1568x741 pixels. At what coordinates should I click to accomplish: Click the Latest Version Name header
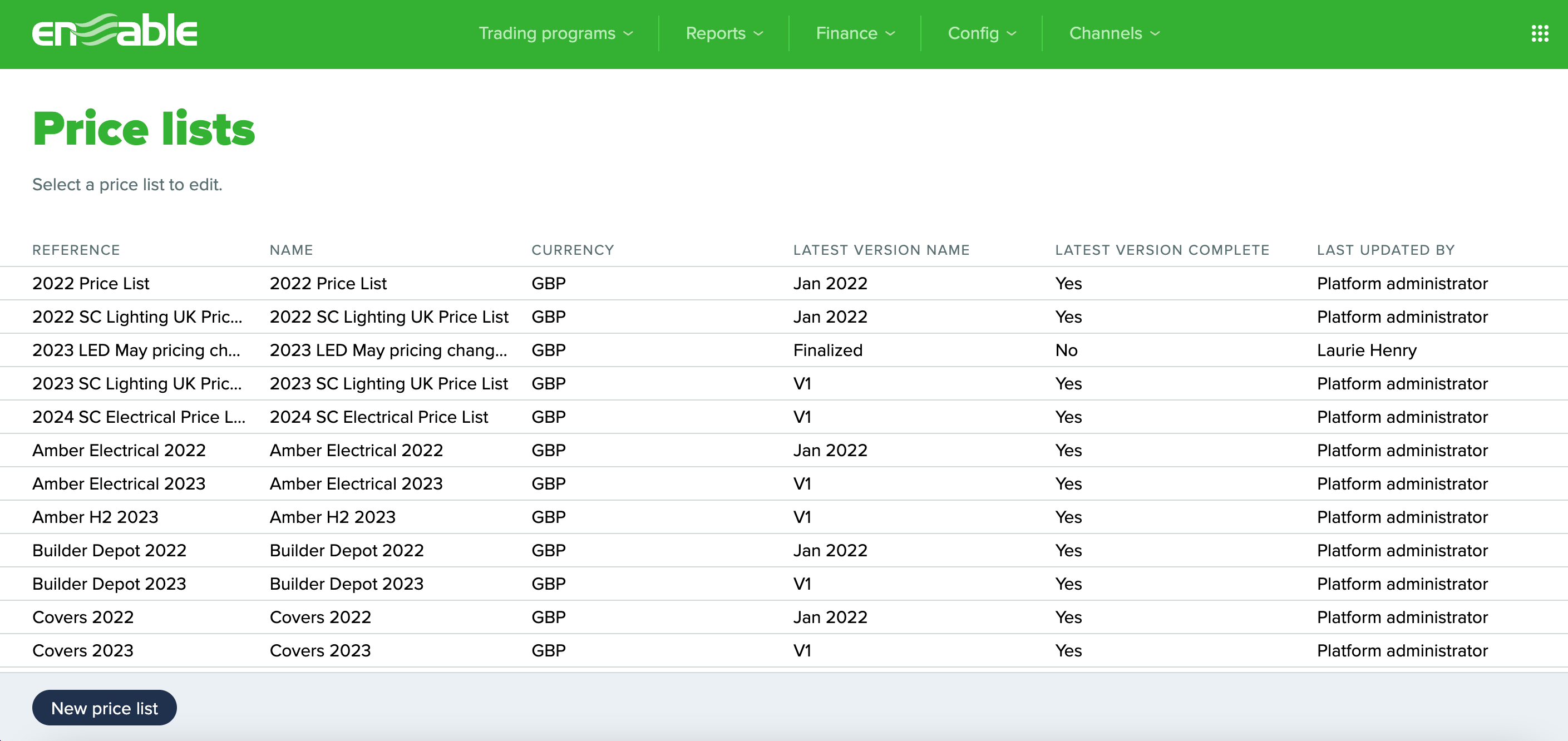pyautogui.click(x=881, y=250)
